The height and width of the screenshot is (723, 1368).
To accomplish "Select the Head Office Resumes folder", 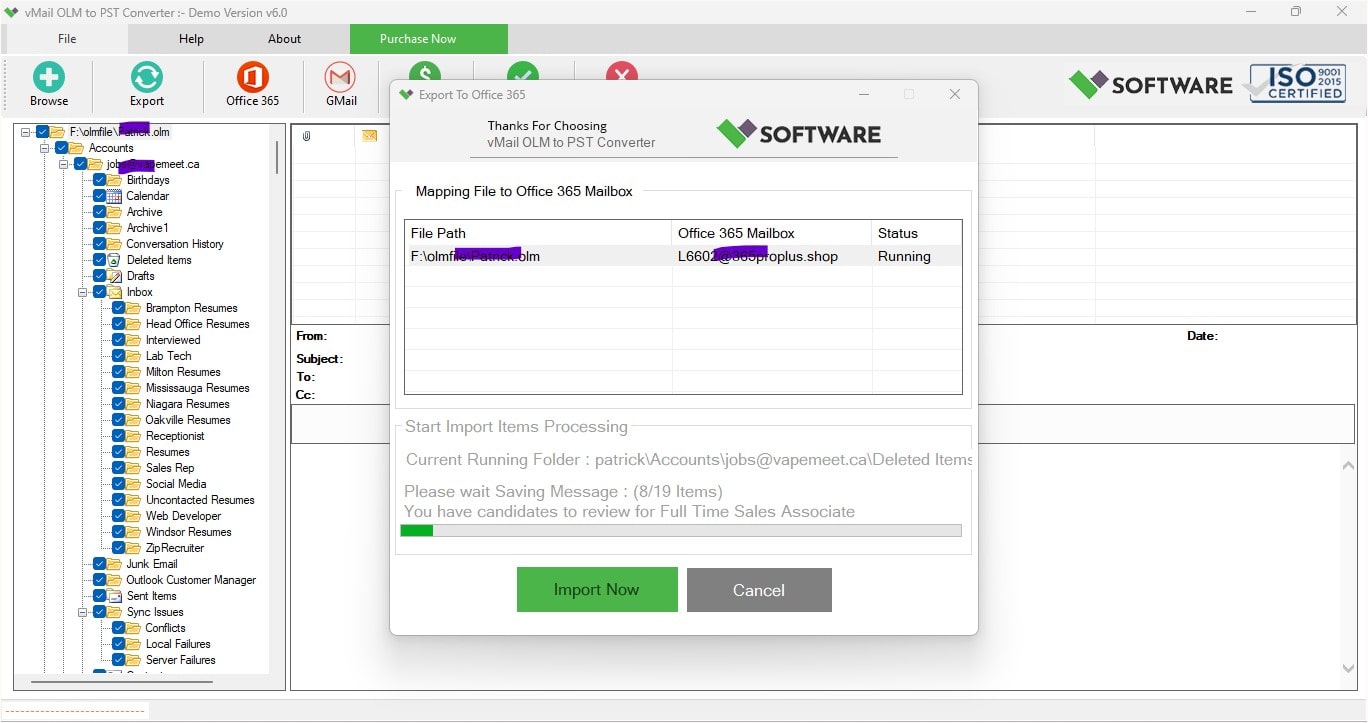I will point(198,324).
